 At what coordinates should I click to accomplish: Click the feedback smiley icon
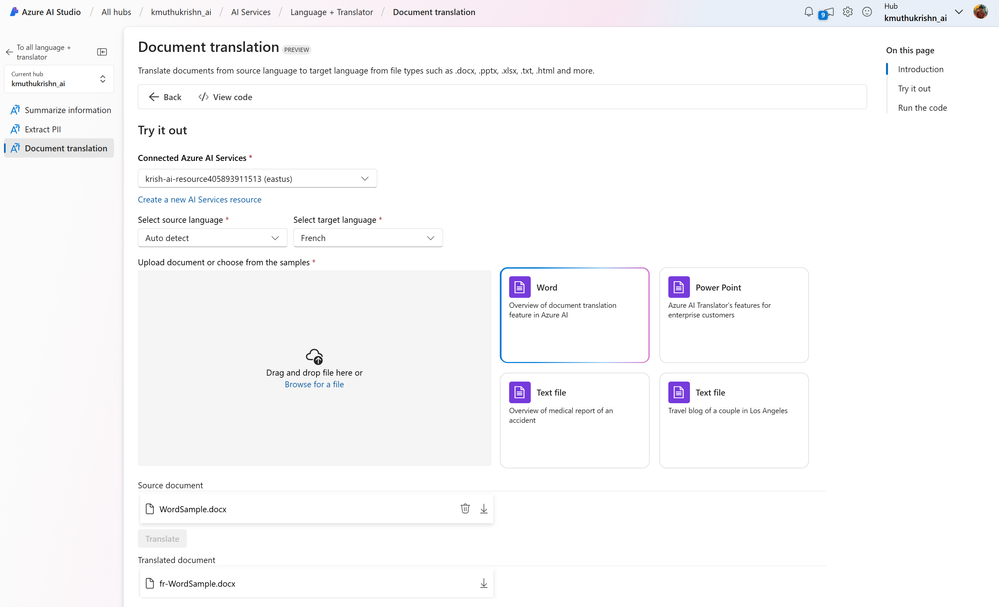click(867, 11)
